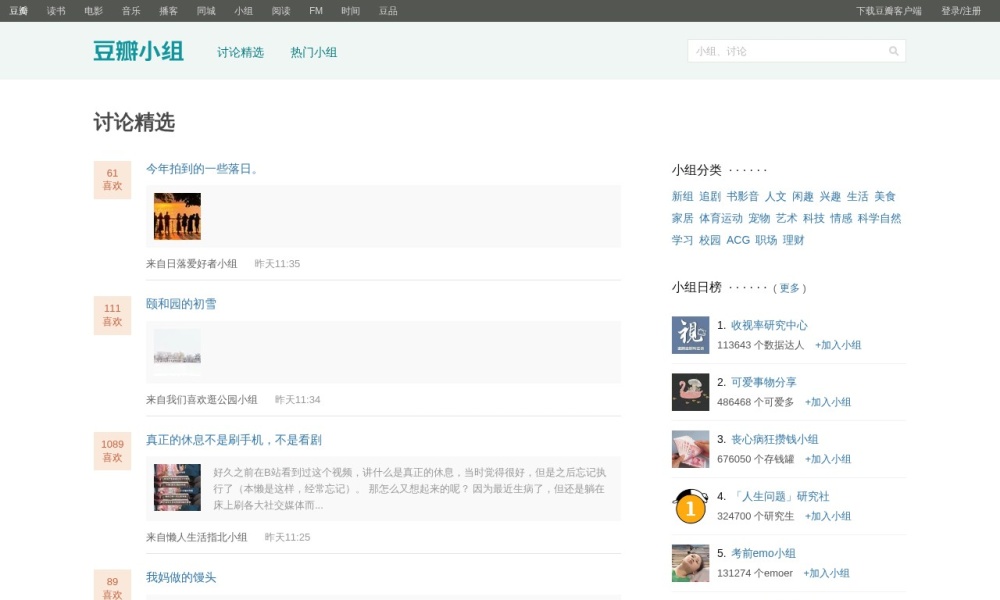Screen dimensions: 1000x600
Task: Click the 考前emo小组 group avatar
Action: coord(690,563)
